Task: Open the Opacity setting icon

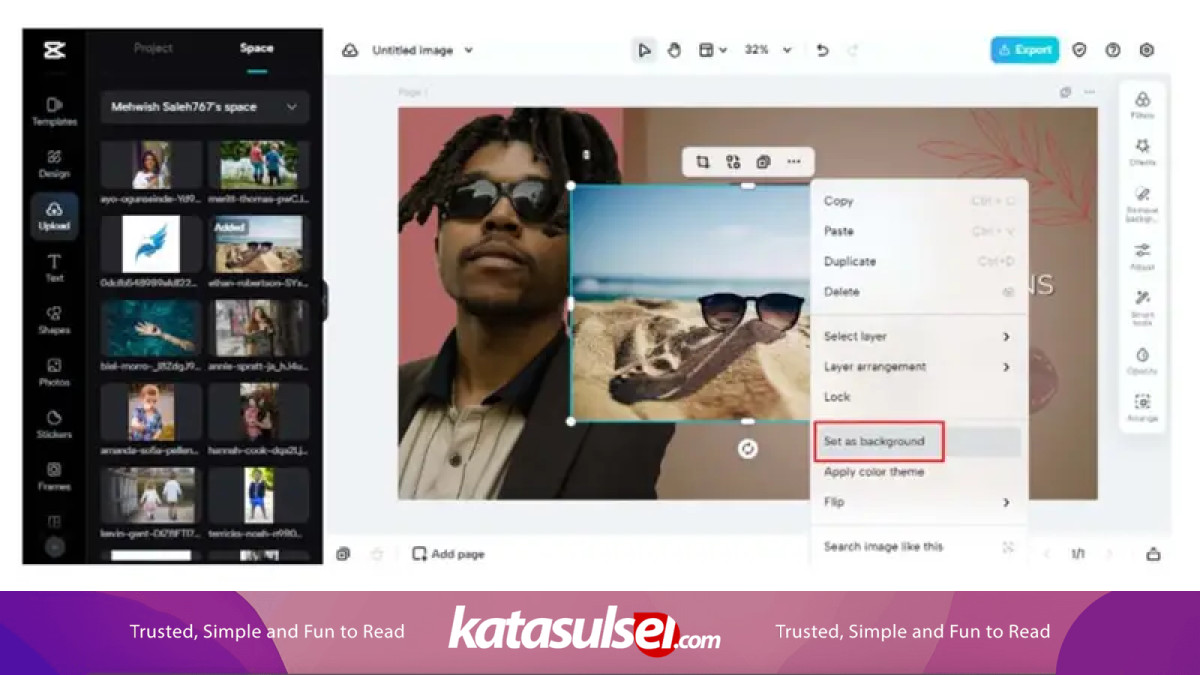Action: click(1142, 360)
